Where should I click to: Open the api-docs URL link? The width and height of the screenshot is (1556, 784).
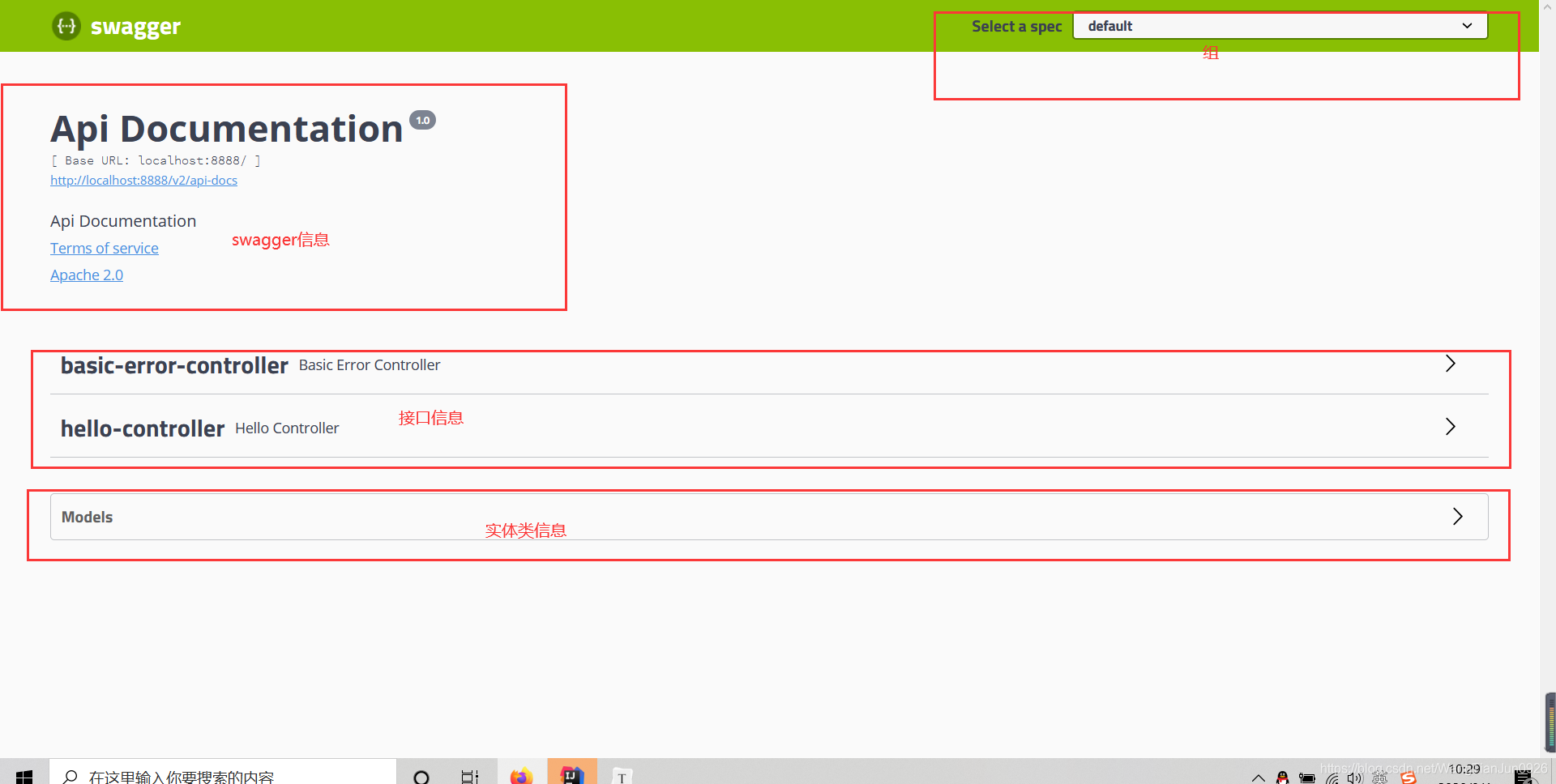(x=143, y=180)
